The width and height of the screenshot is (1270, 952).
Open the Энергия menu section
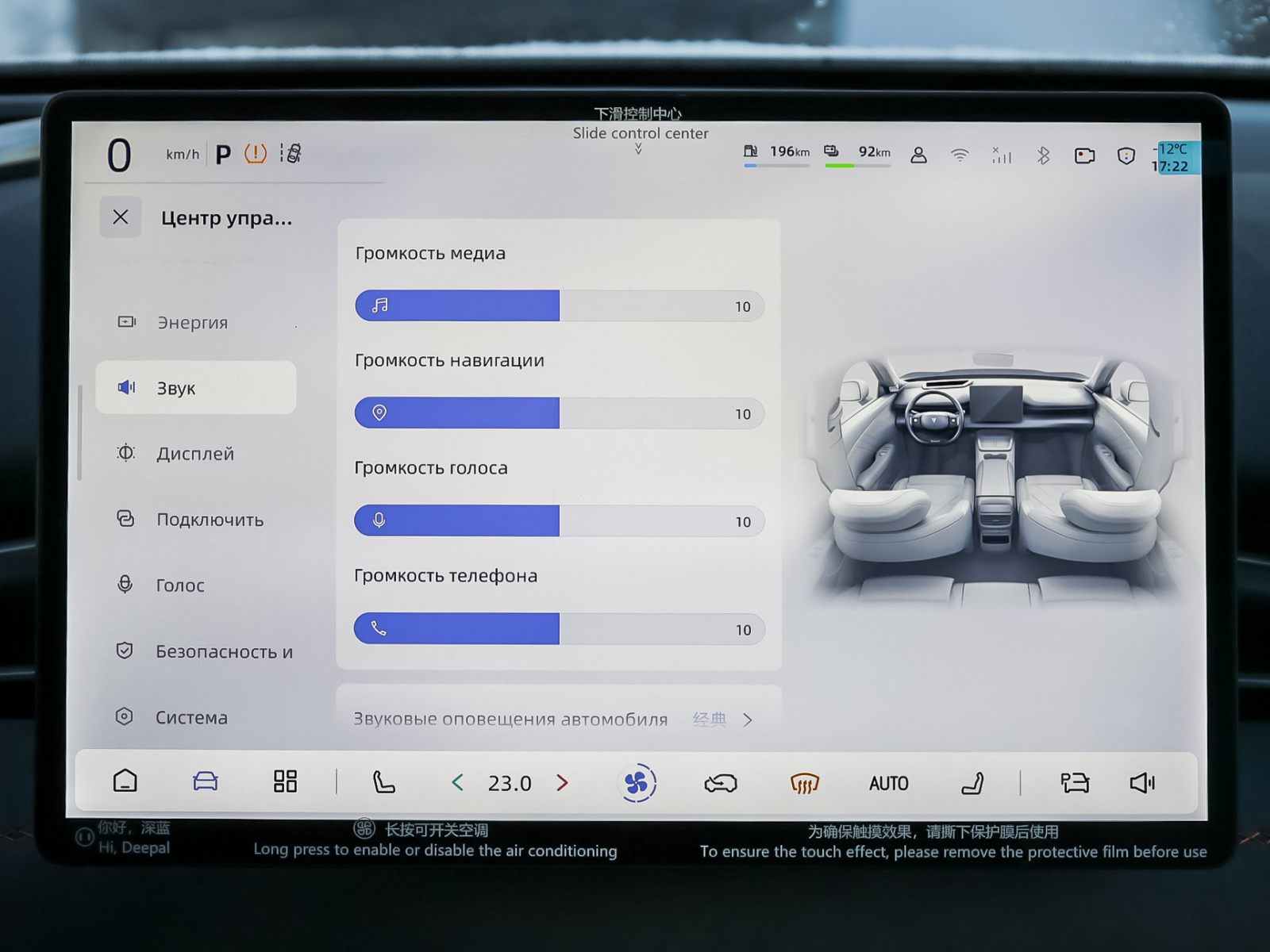(192, 322)
